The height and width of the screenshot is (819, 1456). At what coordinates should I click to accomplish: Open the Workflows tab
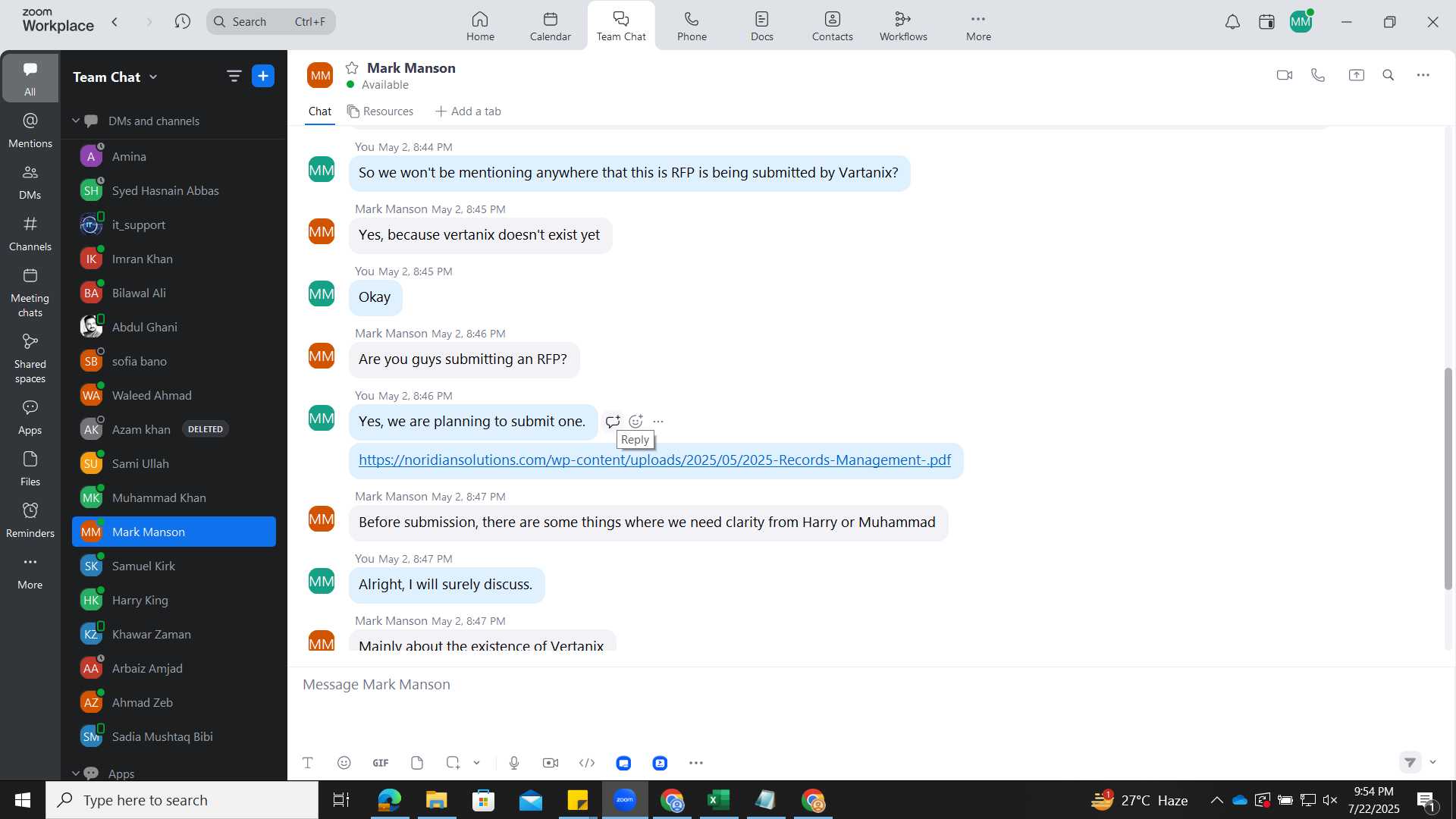[x=903, y=26]
